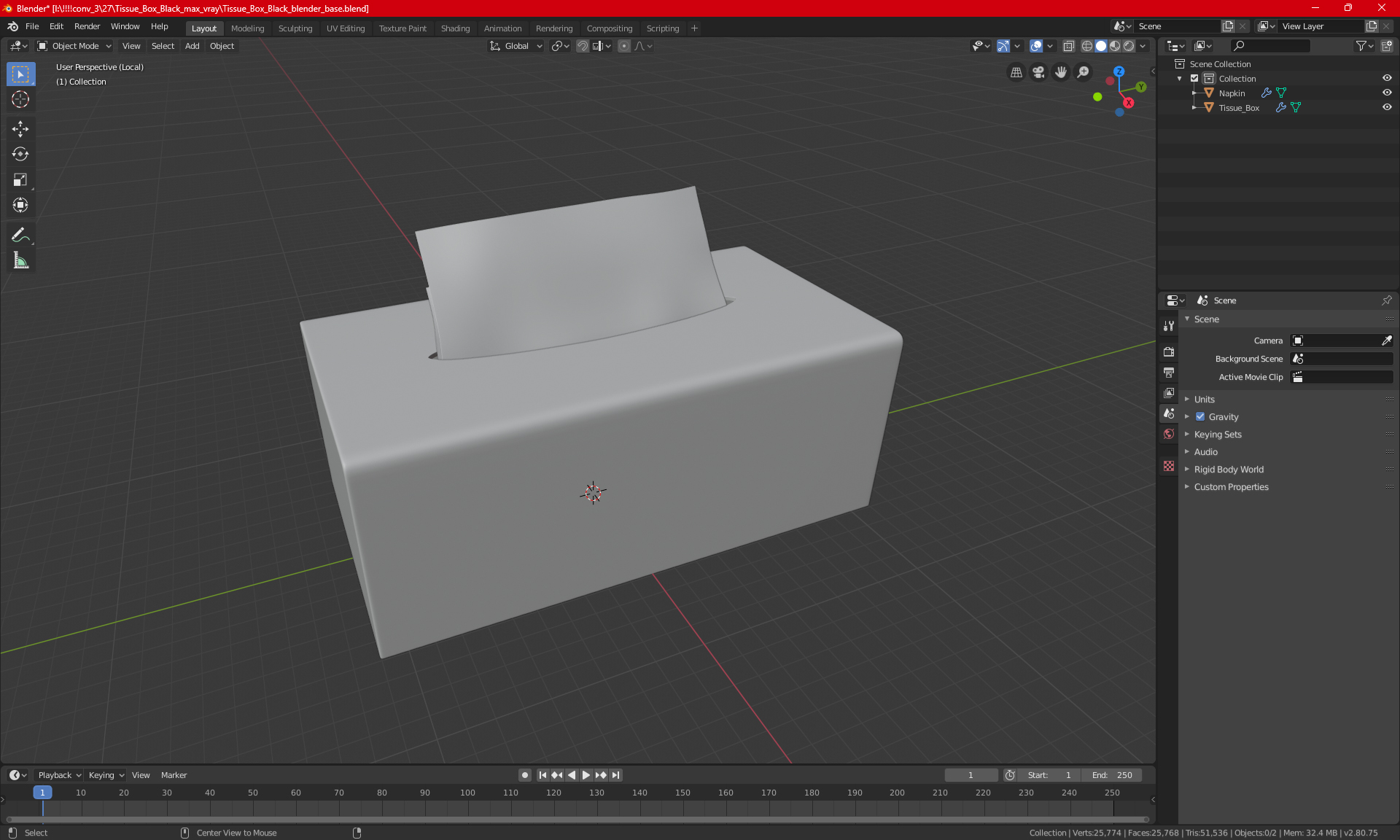Toggle camera view icon
Viewport: 1400px width, 840px height.
point(1038,72)
